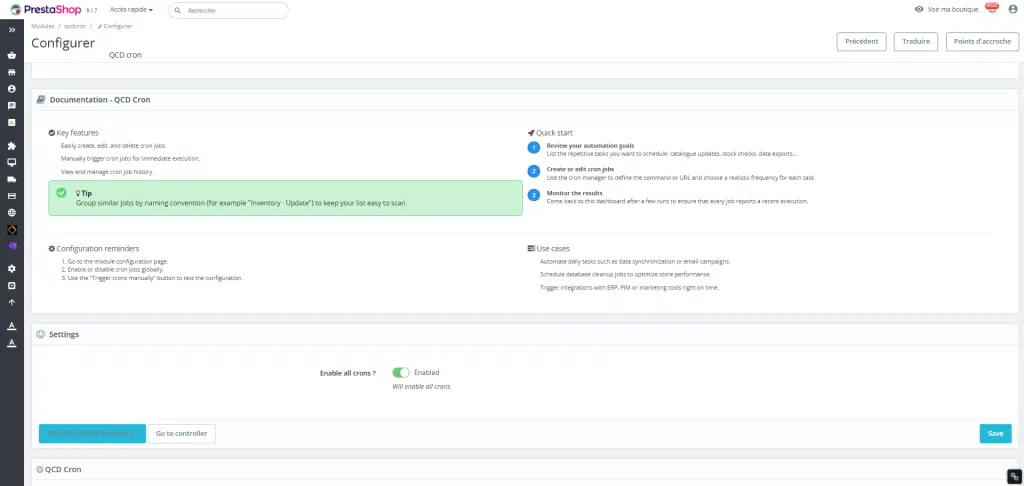
Task: Click the PrestaShop logo
Action: coord(46,10)
